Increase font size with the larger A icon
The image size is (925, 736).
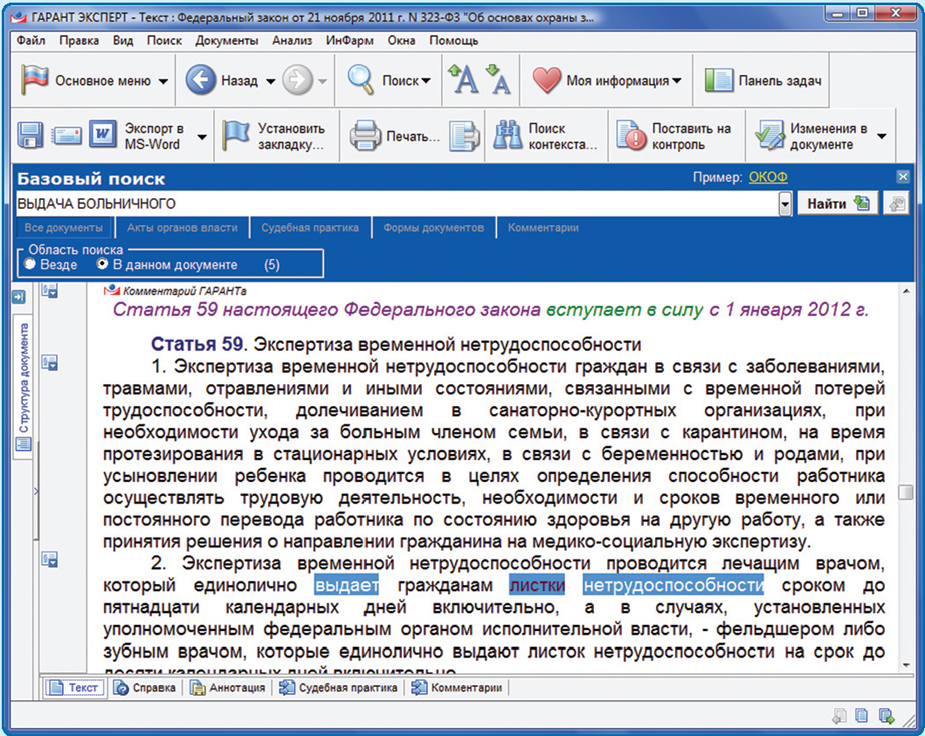462,80
